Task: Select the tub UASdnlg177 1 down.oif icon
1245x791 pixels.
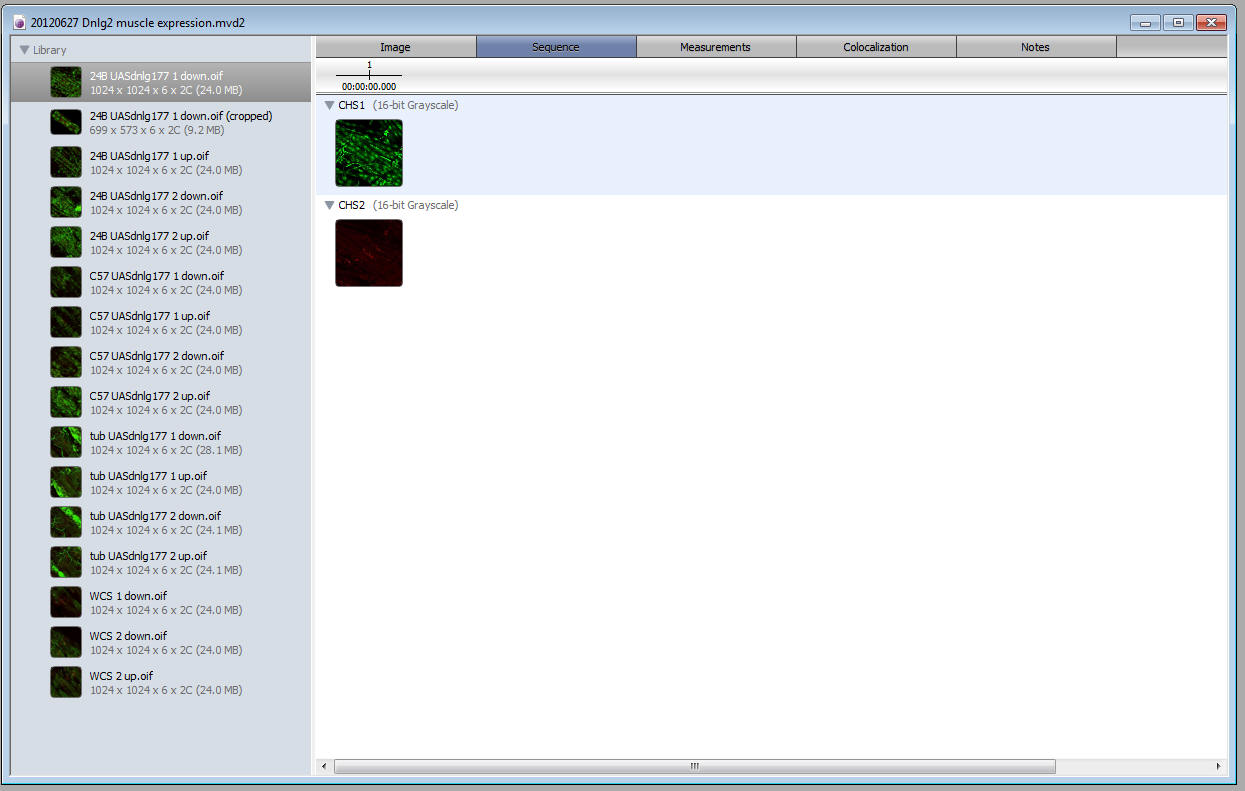Action: (66, 442)
